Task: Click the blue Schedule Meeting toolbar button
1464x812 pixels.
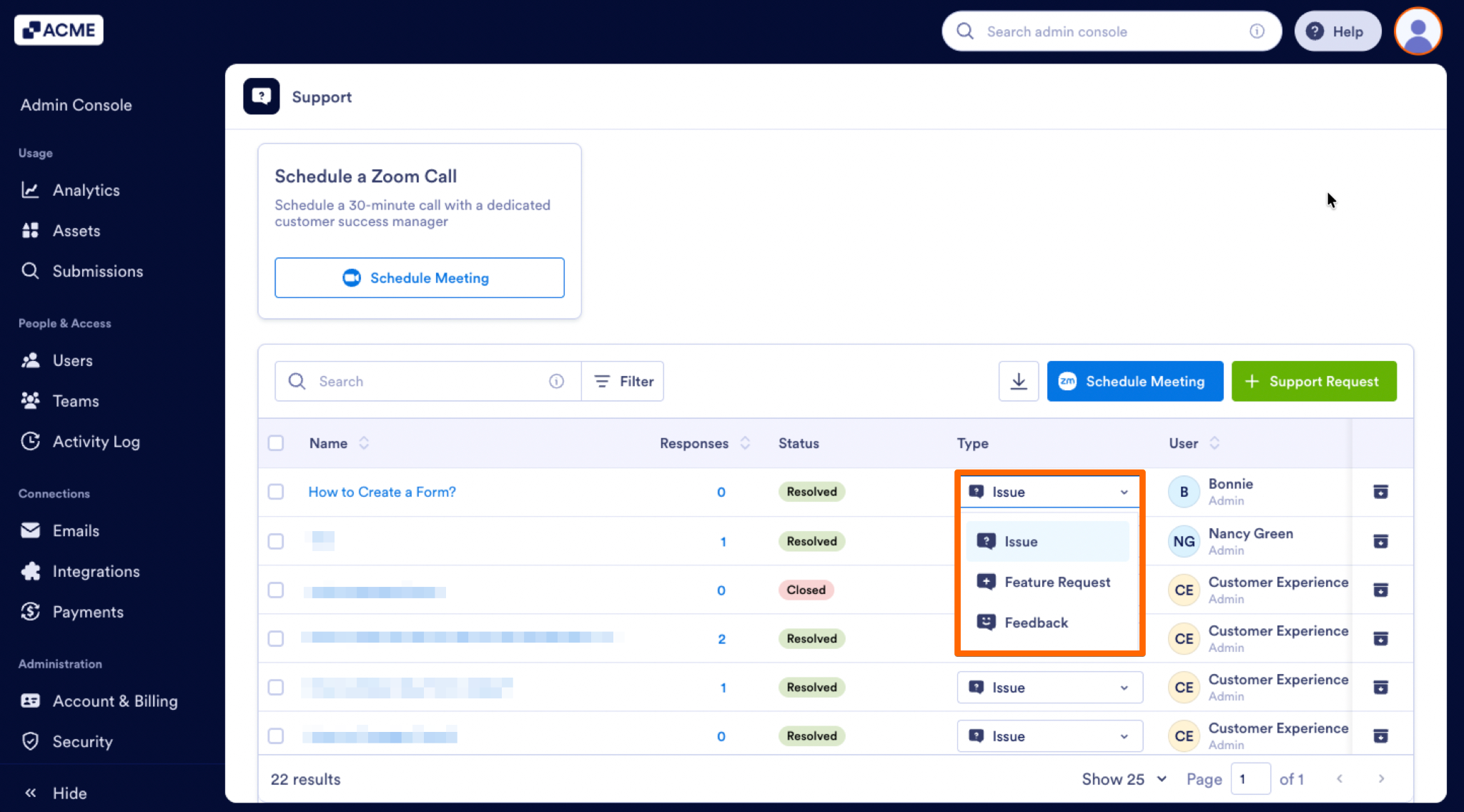Action: click(1135, 382)
